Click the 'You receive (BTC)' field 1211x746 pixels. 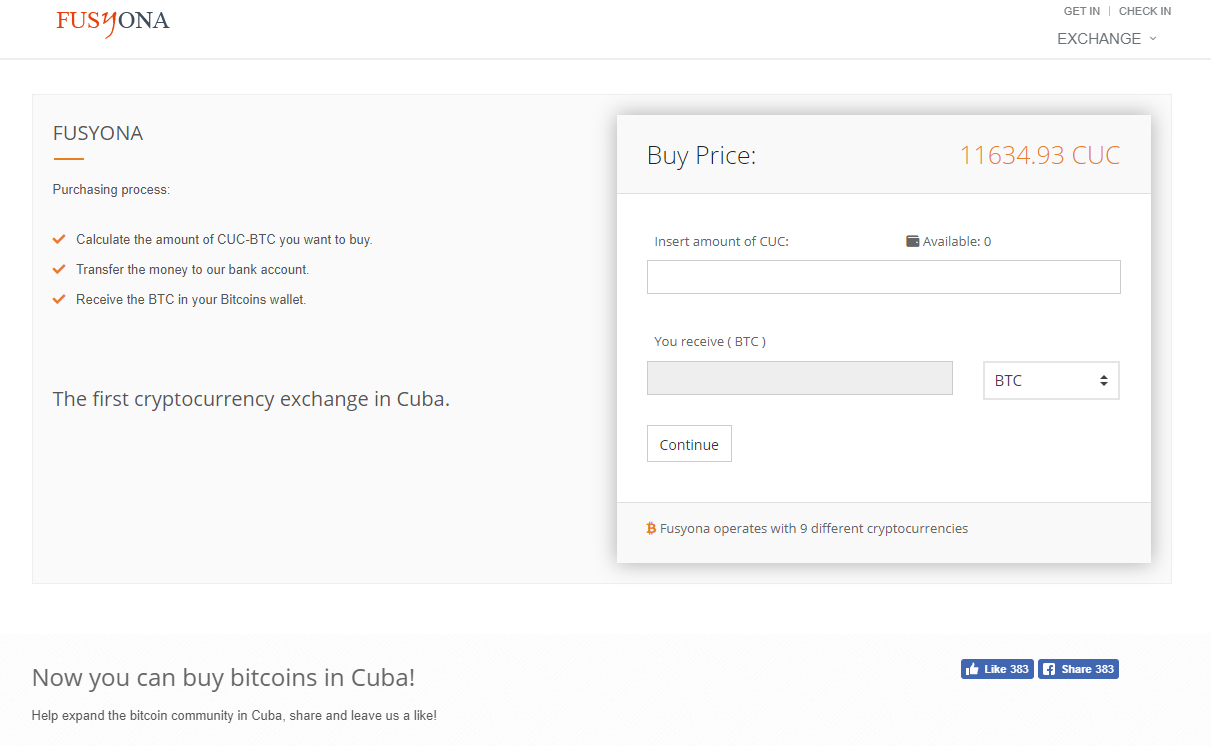tap(799, 378)
